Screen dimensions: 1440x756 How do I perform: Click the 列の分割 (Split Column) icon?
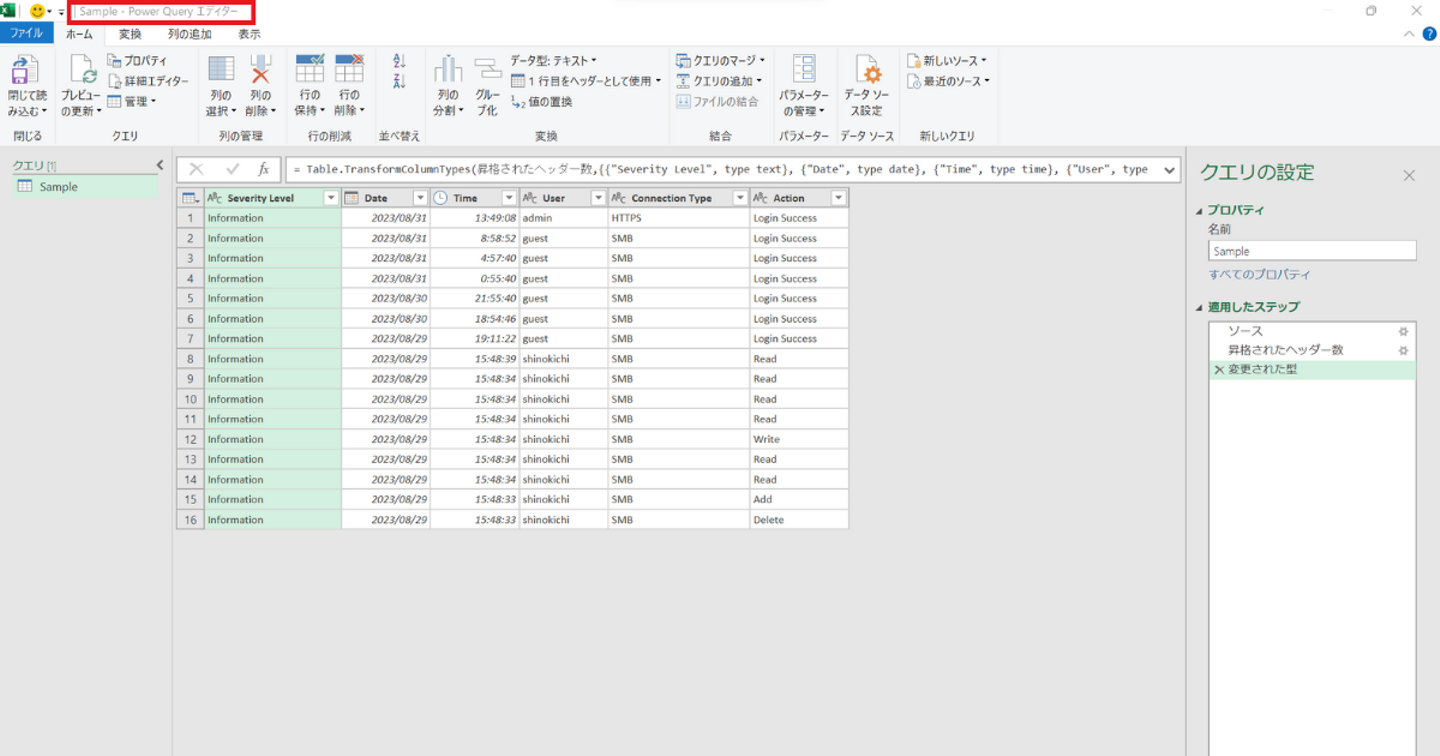[448, 70]
